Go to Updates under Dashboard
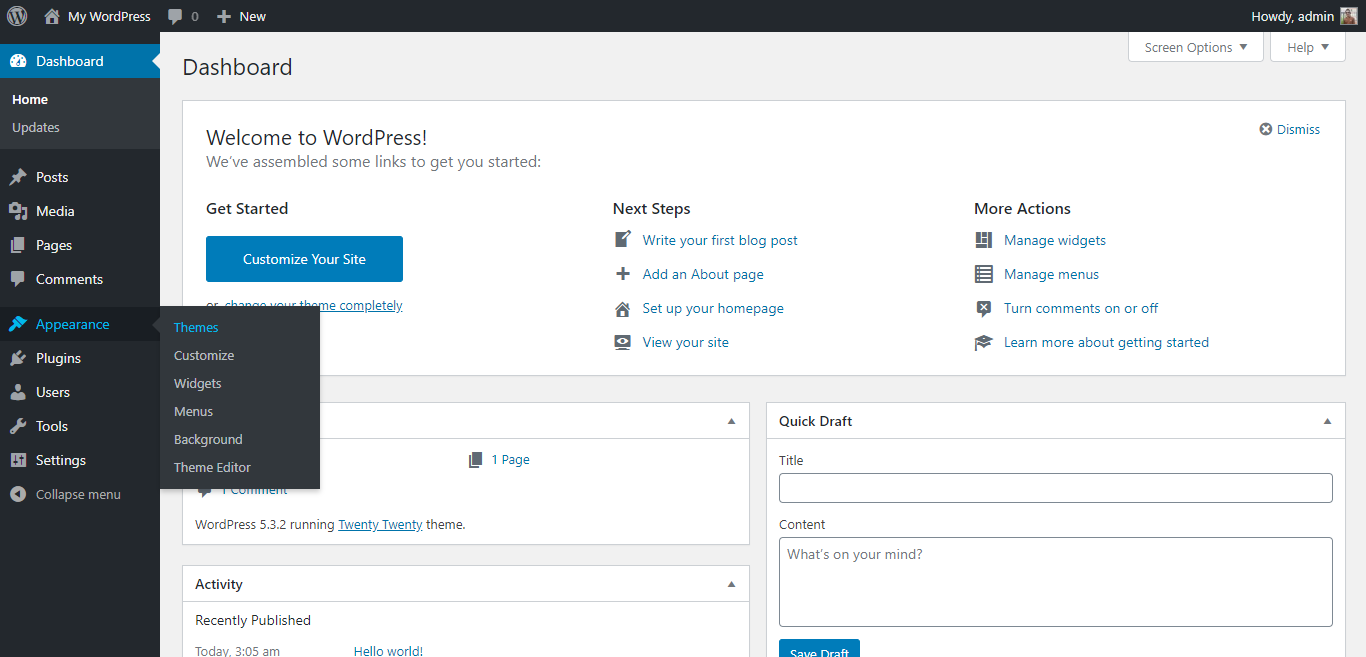The image size is (1366, 657). [36, 127]
